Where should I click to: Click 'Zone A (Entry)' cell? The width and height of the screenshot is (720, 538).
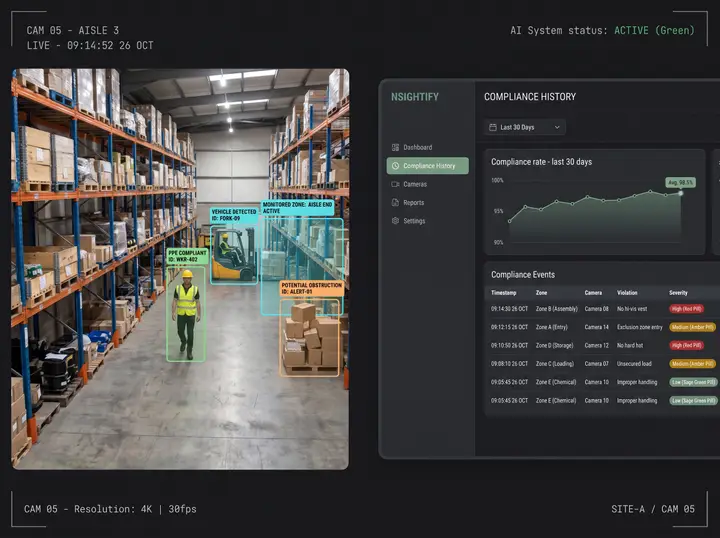pyautogui.click(x=551, y=327)
